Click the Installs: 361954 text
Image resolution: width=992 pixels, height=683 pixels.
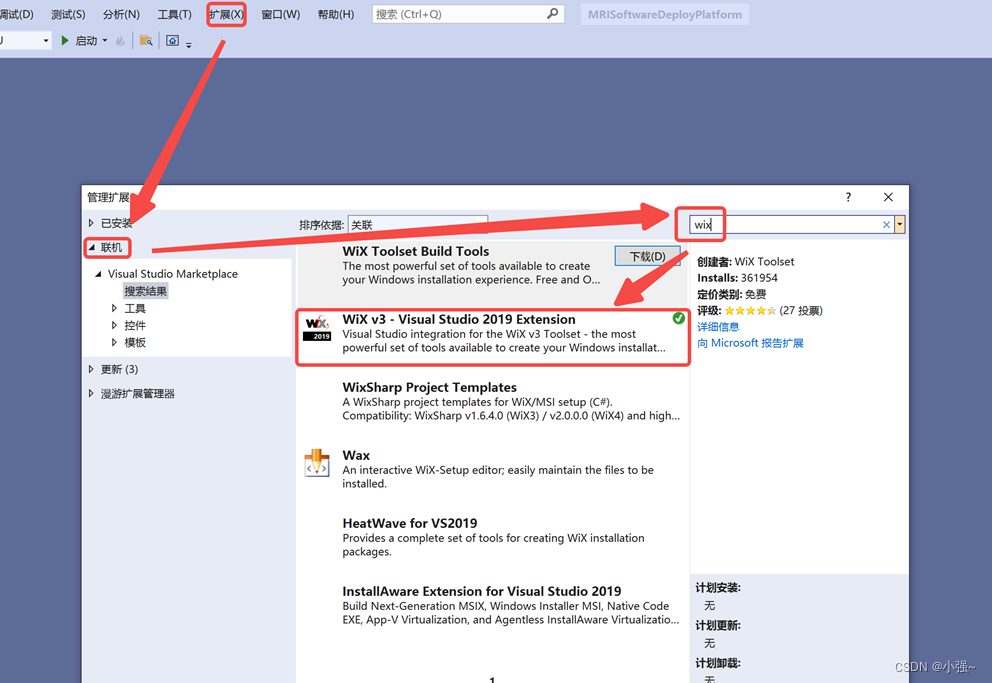click(737, 278)
